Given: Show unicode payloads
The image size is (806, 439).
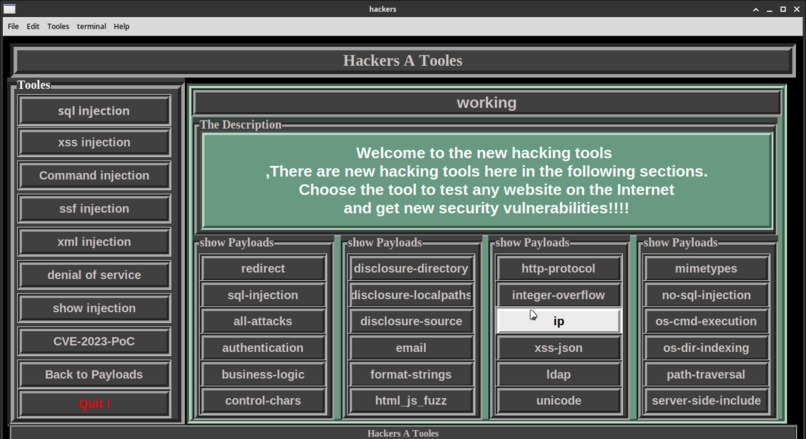Looking at the screenshot, I should point(559,400).
